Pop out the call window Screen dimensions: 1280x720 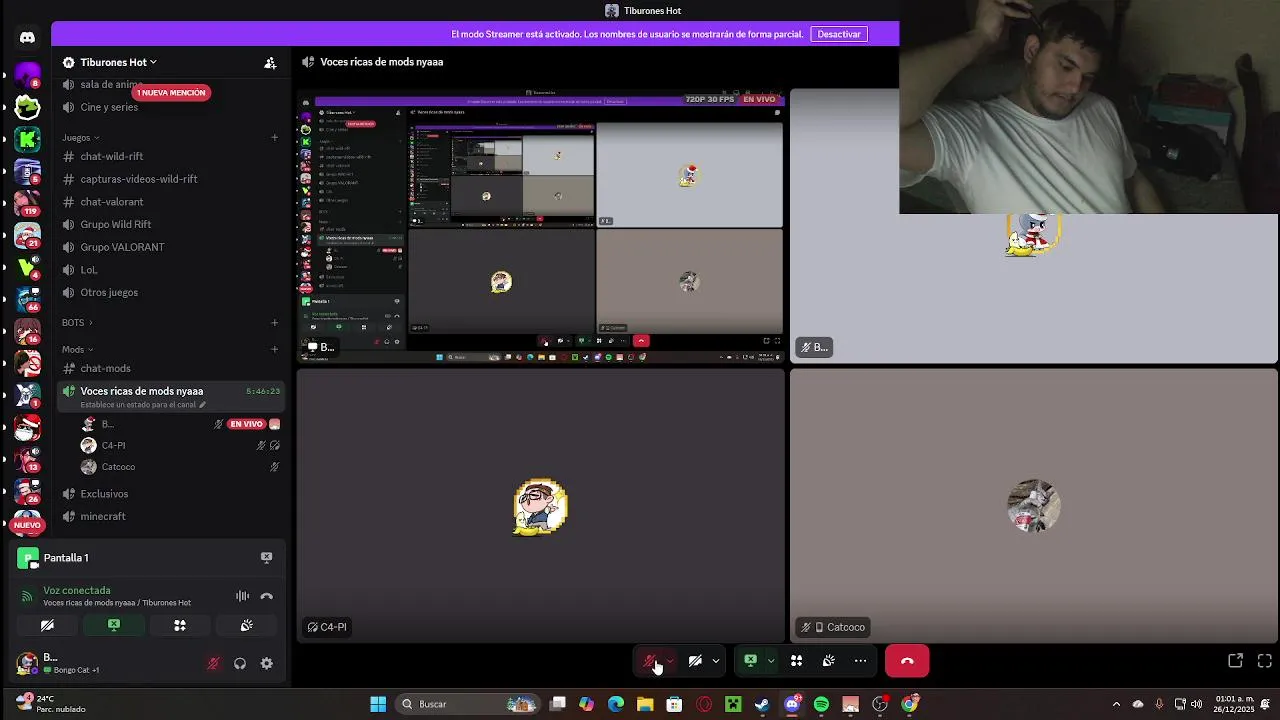coord(1235,660)
